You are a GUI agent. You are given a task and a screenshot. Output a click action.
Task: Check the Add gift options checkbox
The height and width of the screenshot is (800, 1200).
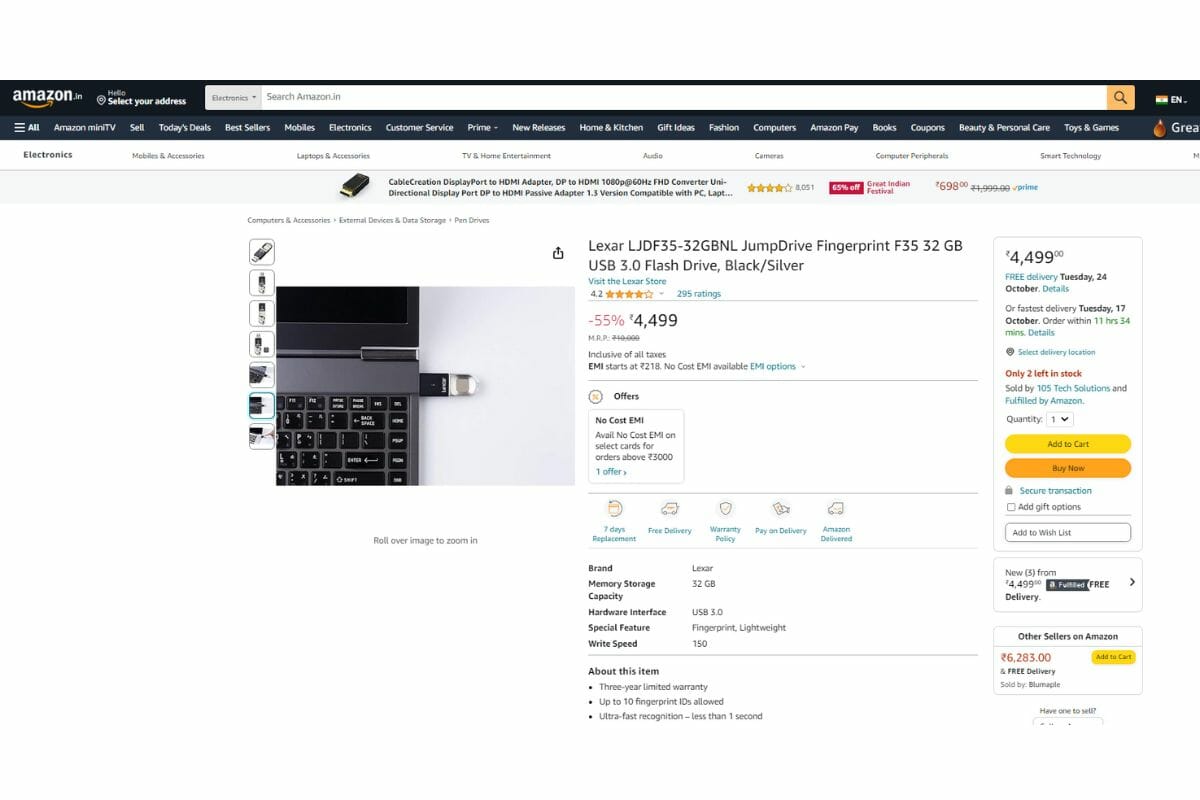point(1011,507)
